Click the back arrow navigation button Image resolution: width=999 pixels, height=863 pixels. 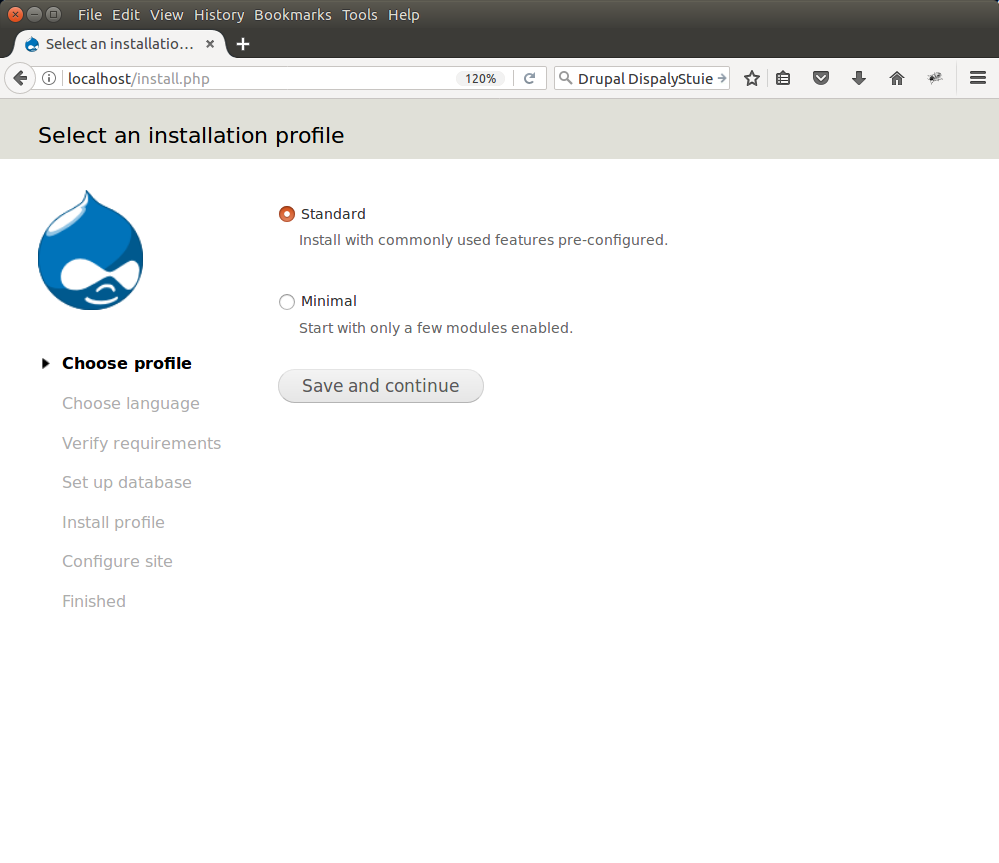pos(20,78)
